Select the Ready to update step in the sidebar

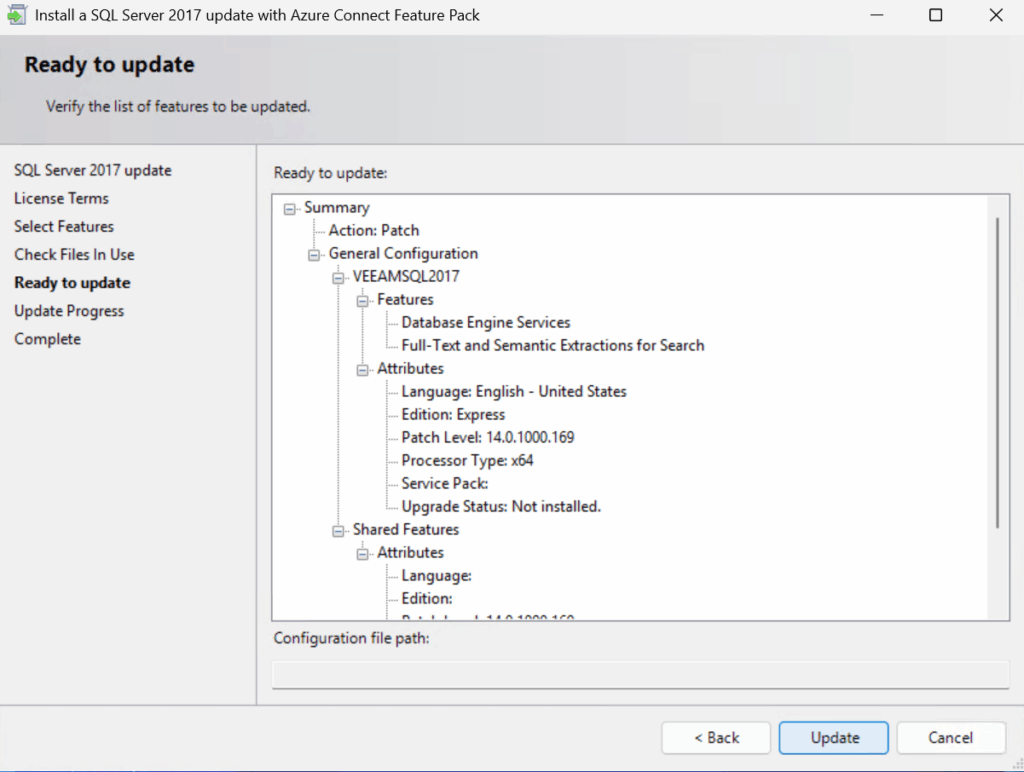(x=72, y=283)
